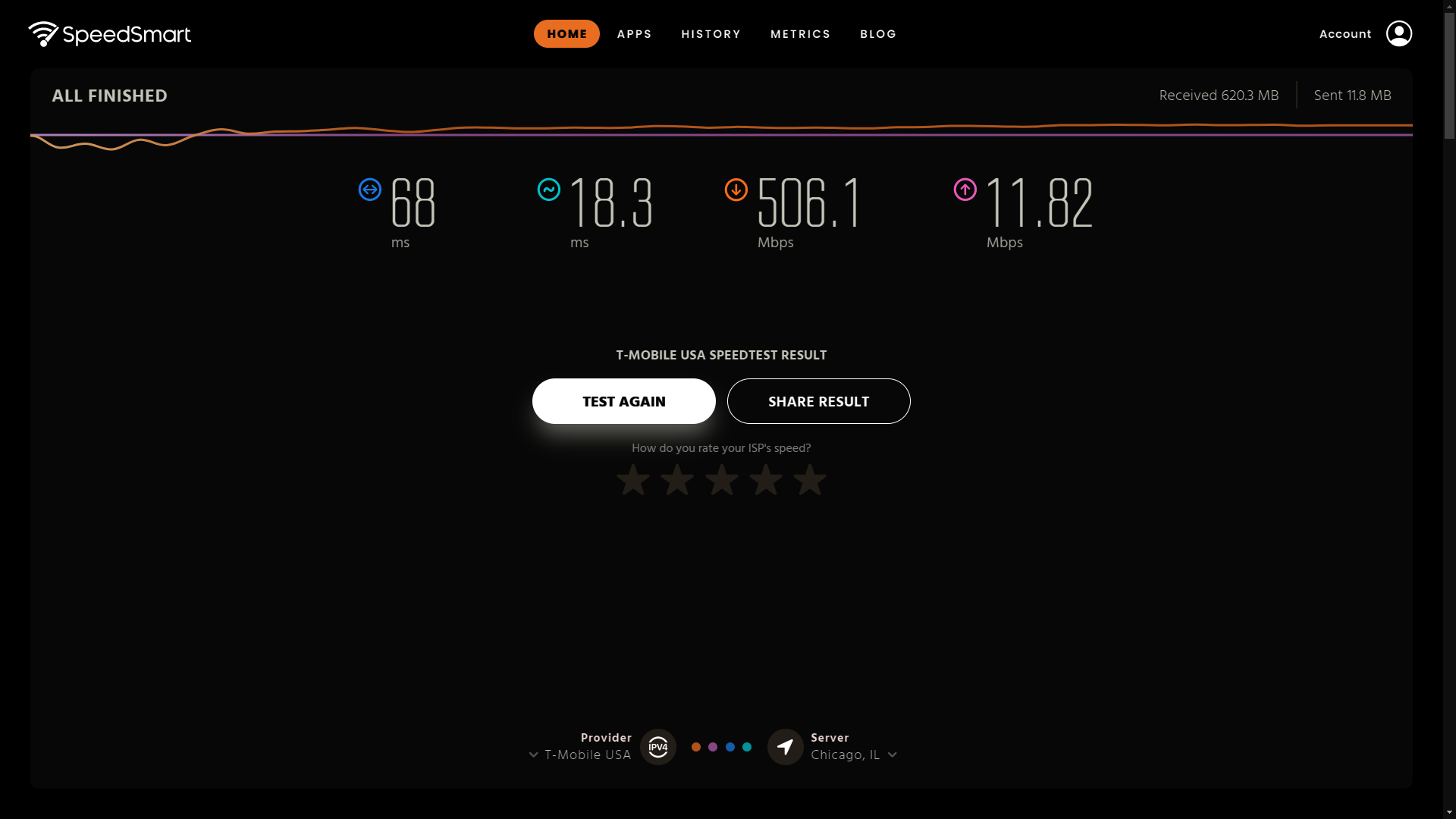Screen dimensions: 1456x819
Task: Open the History menu item
Action: click(711, 34)
